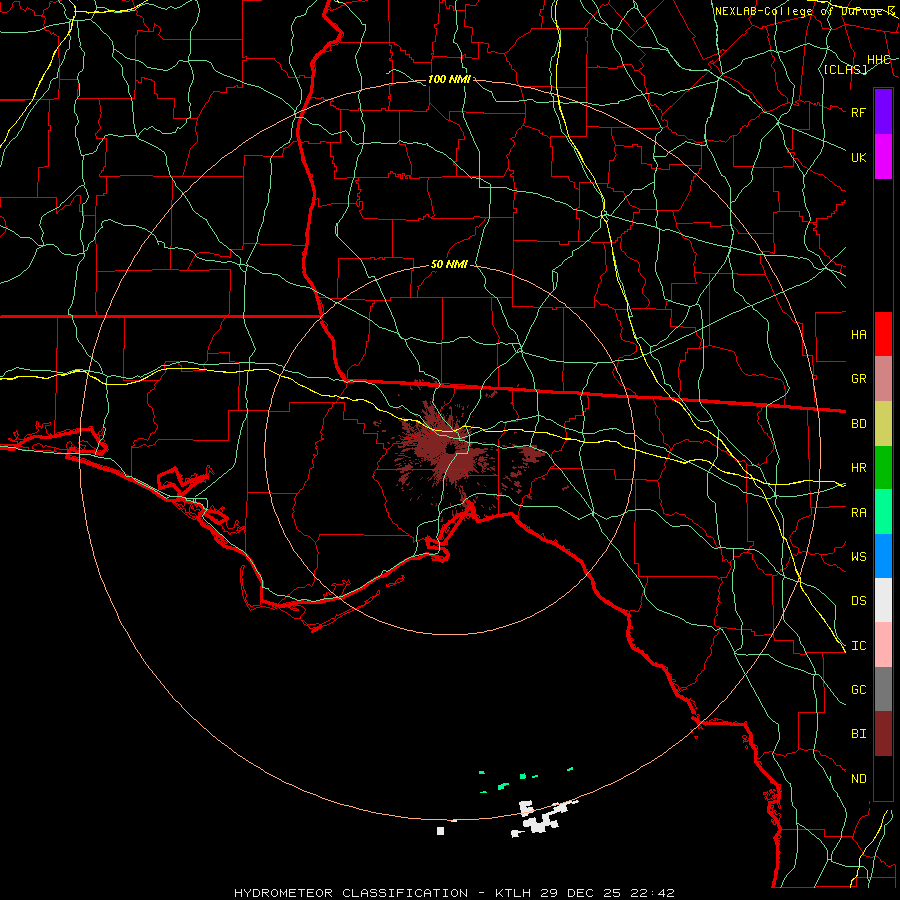The image size is (900, 900).
Task: Click the HR green legend swatch
Action: (x=883, y=468)
